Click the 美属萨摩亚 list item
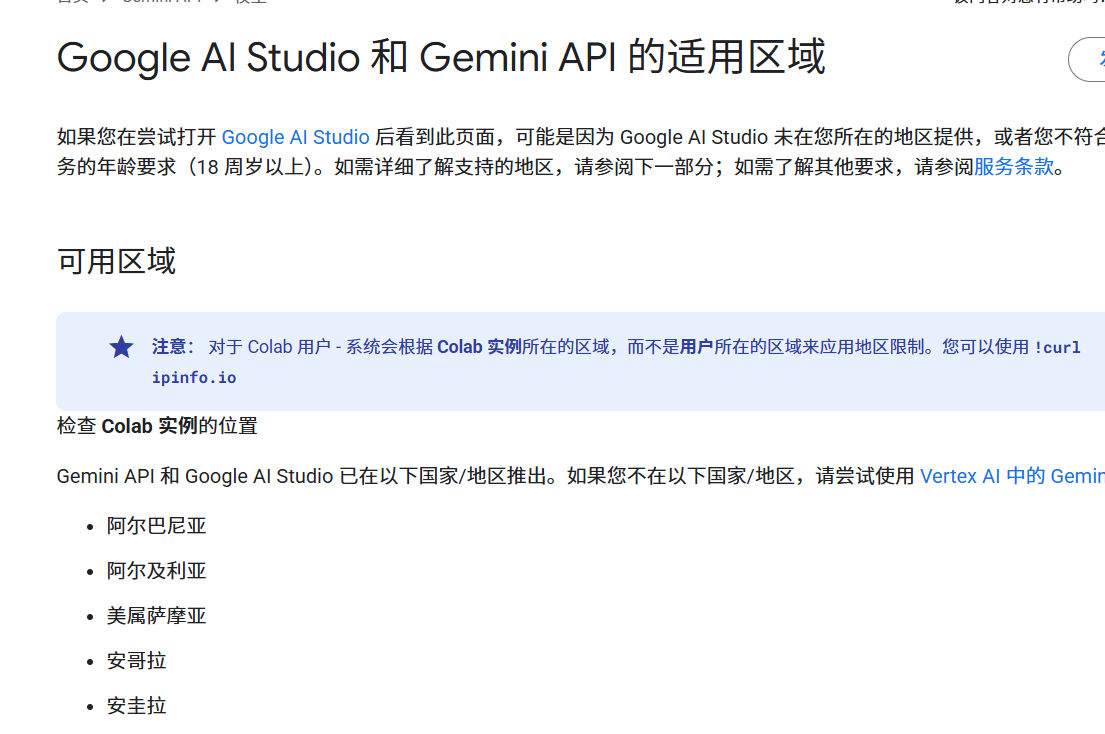 156,616
